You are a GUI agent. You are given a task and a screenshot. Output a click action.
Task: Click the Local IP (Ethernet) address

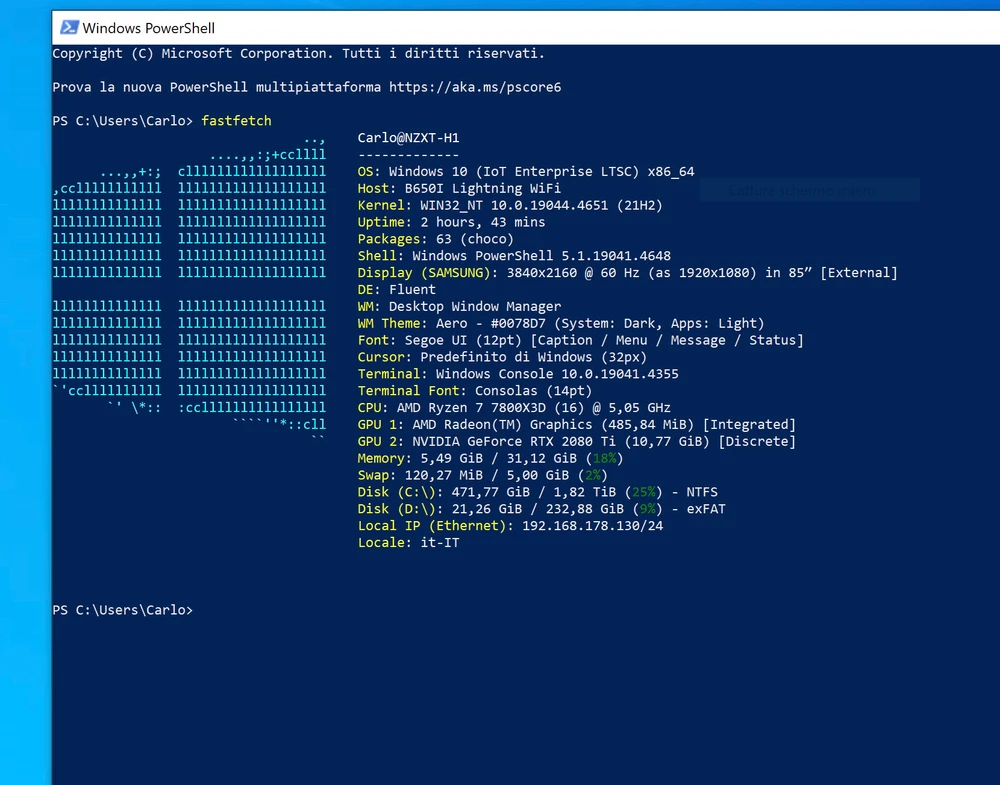pyautogui.click(x=592, y=526)
